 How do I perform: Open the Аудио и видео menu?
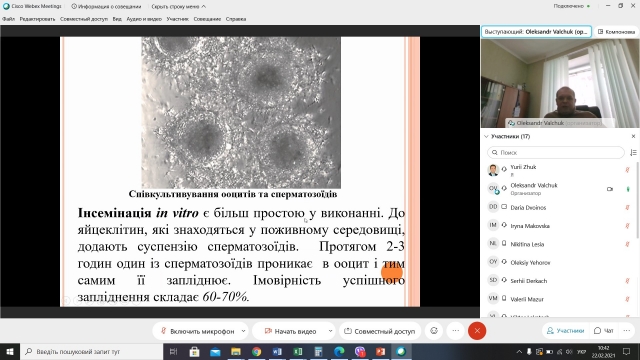point(144,19)
